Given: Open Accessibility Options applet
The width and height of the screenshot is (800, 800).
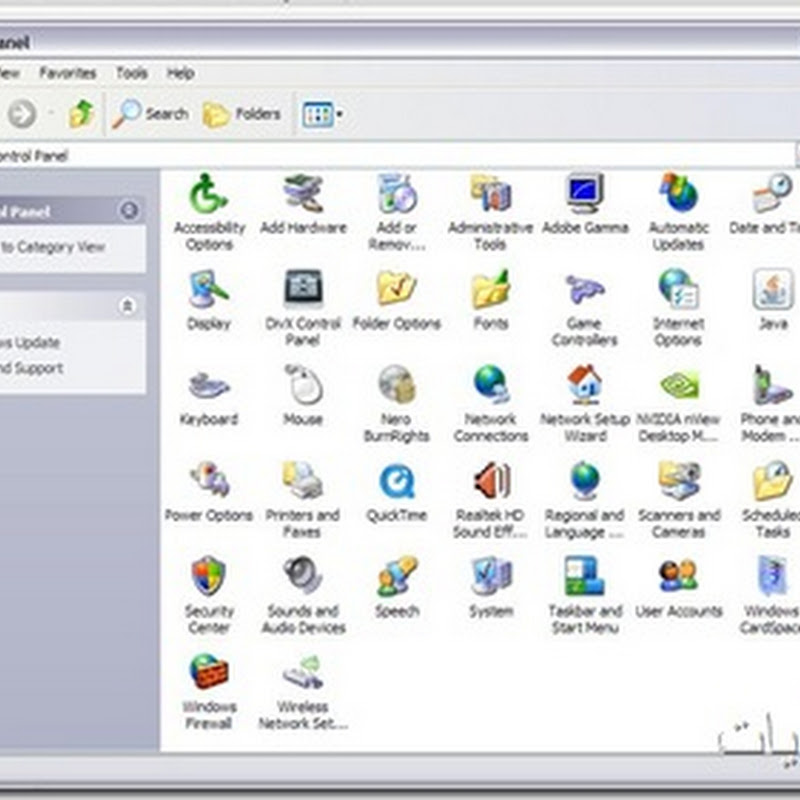Looking at the screenshot, I should tap(209, 212).
